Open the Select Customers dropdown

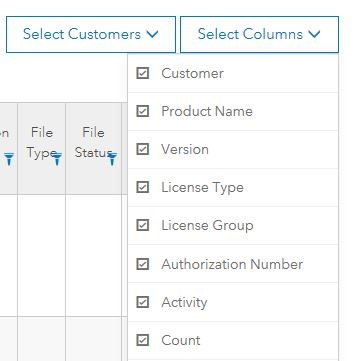coord(91,34)
